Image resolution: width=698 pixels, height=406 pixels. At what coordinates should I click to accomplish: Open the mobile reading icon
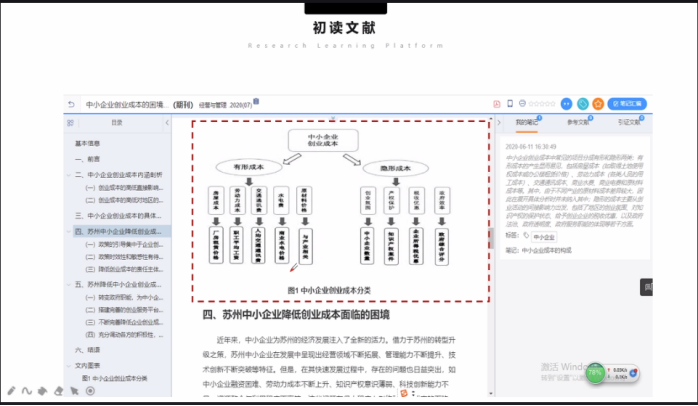tap(510, 103)
